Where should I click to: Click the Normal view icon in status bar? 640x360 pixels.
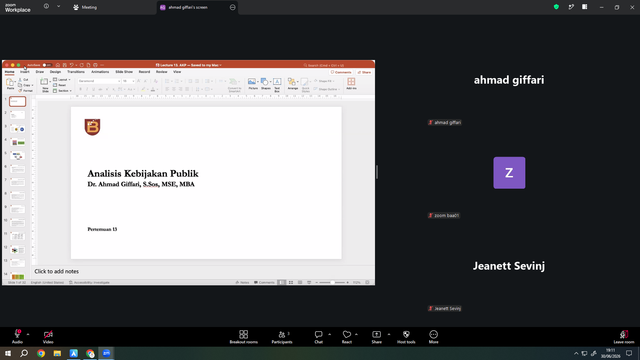[282, 282]
